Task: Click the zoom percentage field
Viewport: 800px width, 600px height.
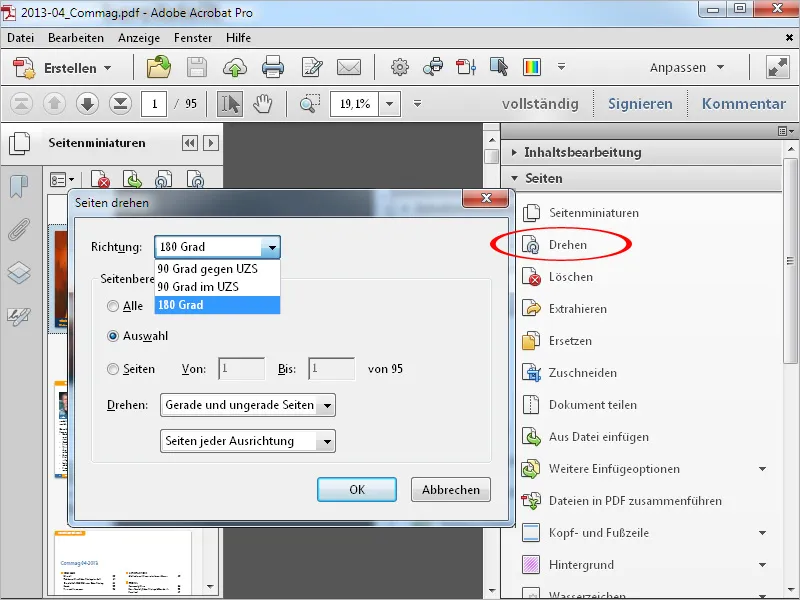Action: 355,104
